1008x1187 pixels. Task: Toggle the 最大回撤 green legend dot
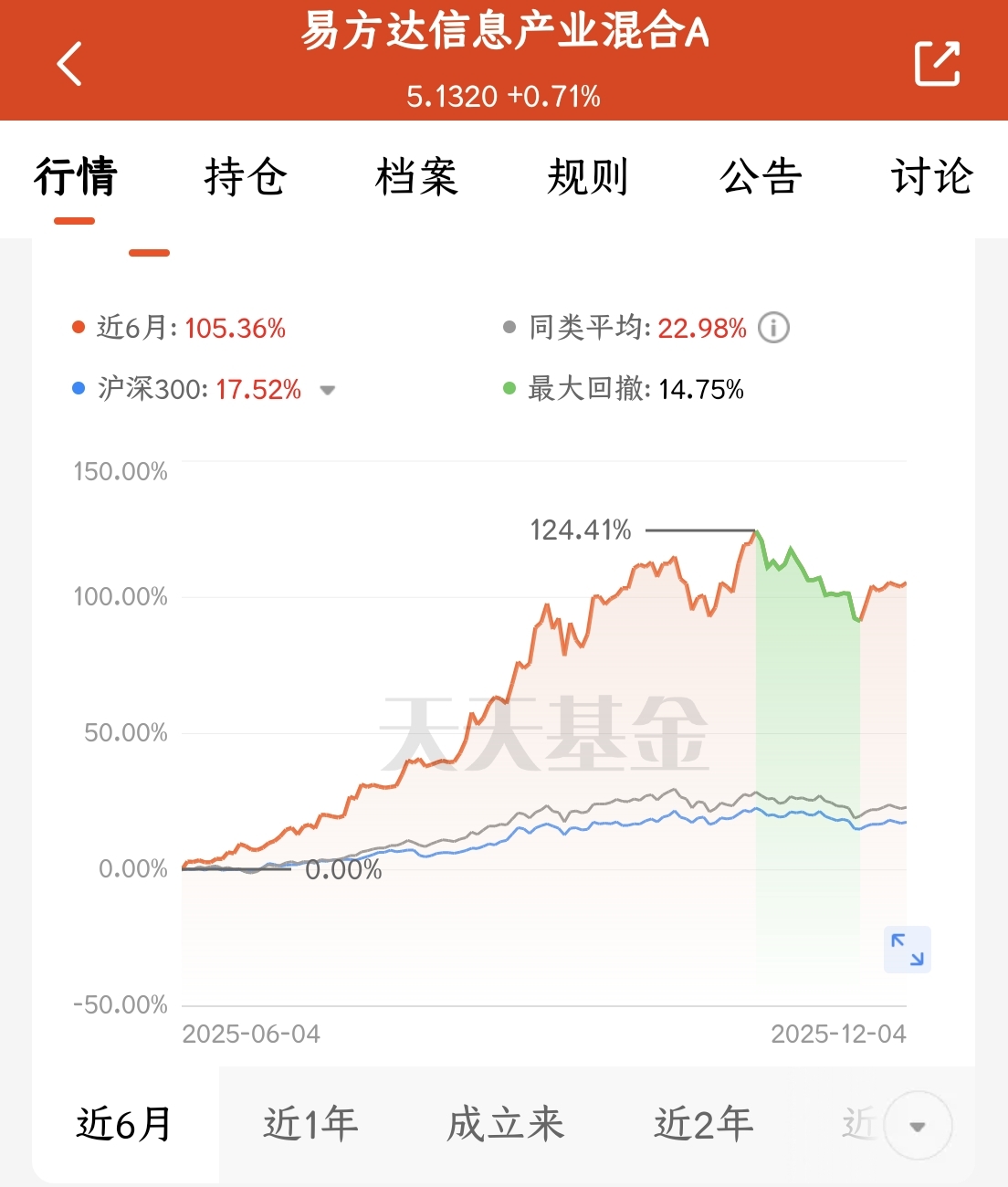click(x=509, y=389)
